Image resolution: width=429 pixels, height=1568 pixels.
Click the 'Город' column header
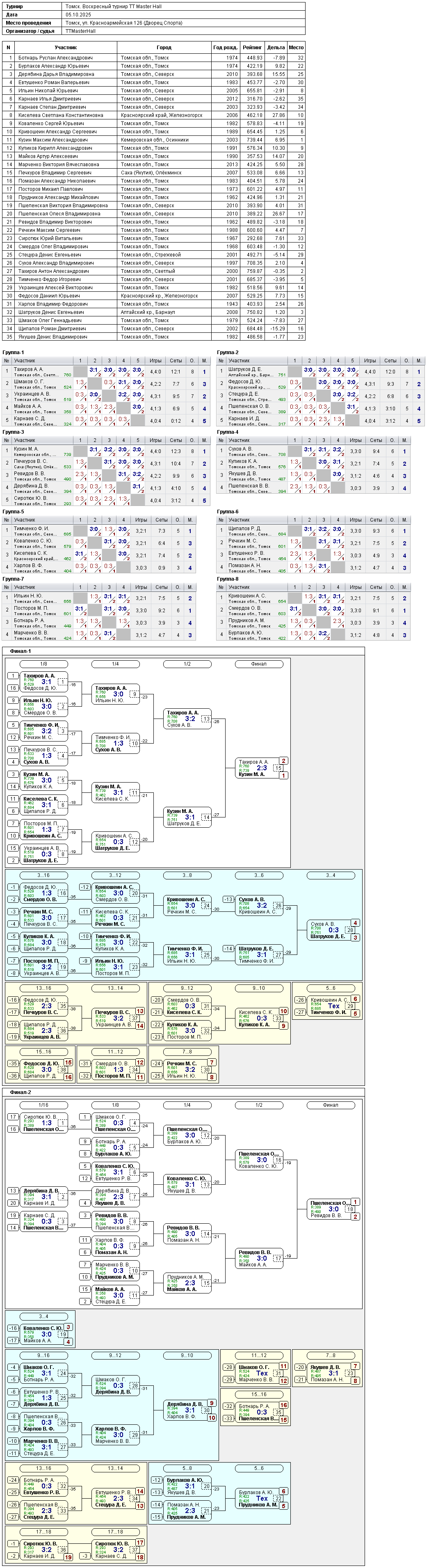click(164, 47)
